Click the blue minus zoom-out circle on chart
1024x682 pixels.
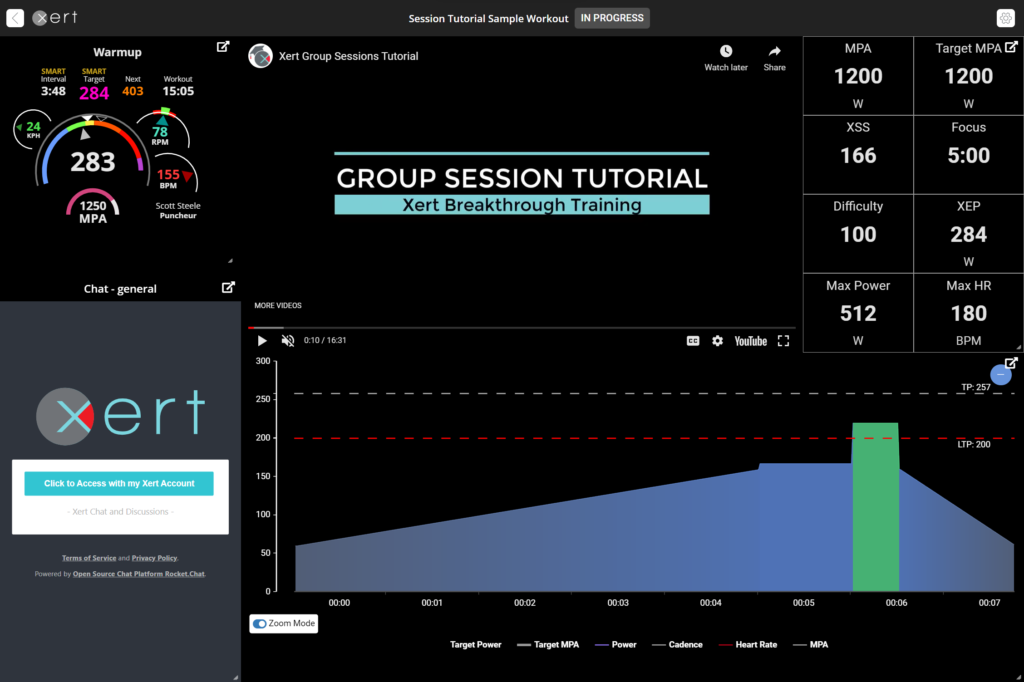[x=1000, y=375]
